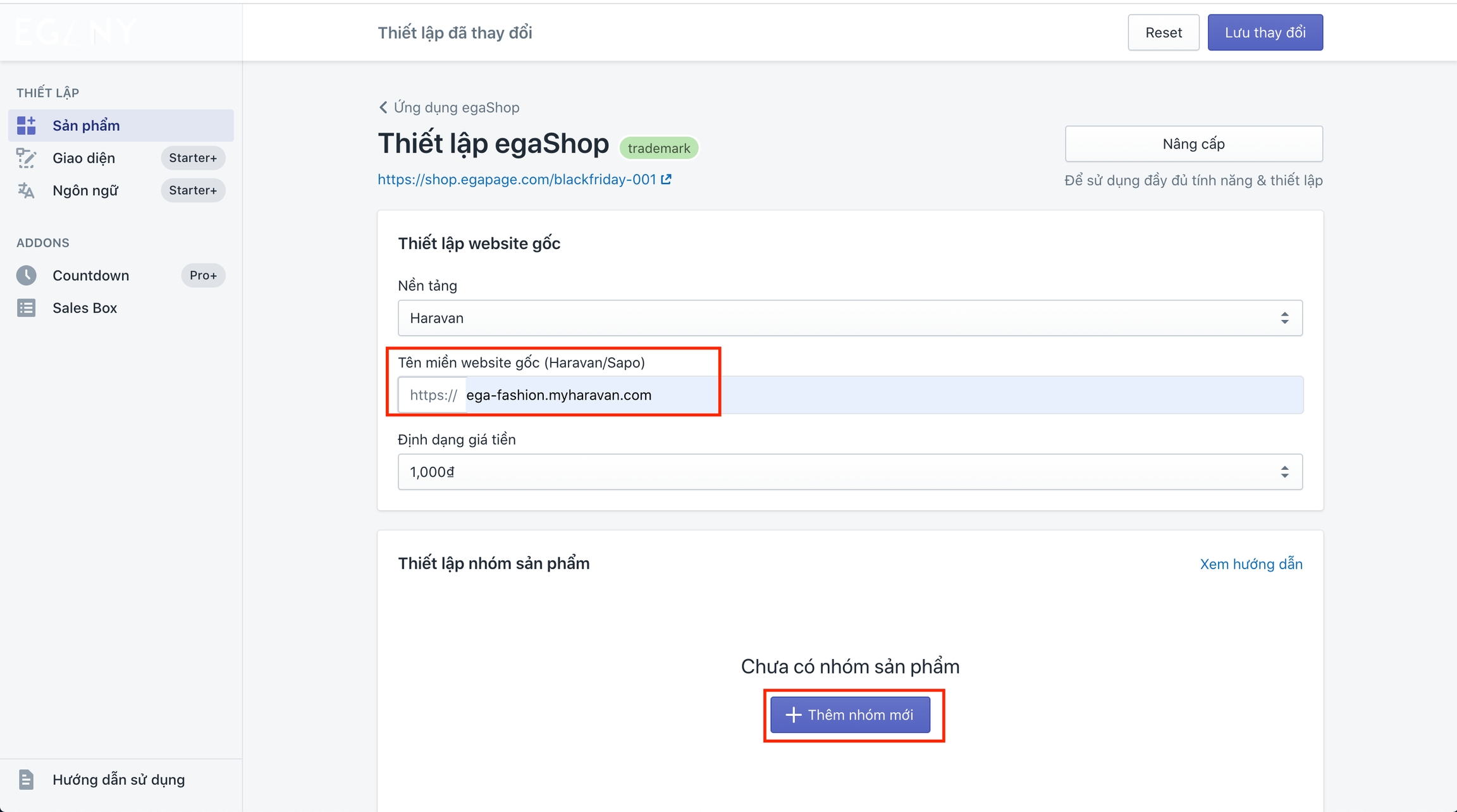Click the back chevron near Ứng dụng egaShop

(x=383, y=108)
